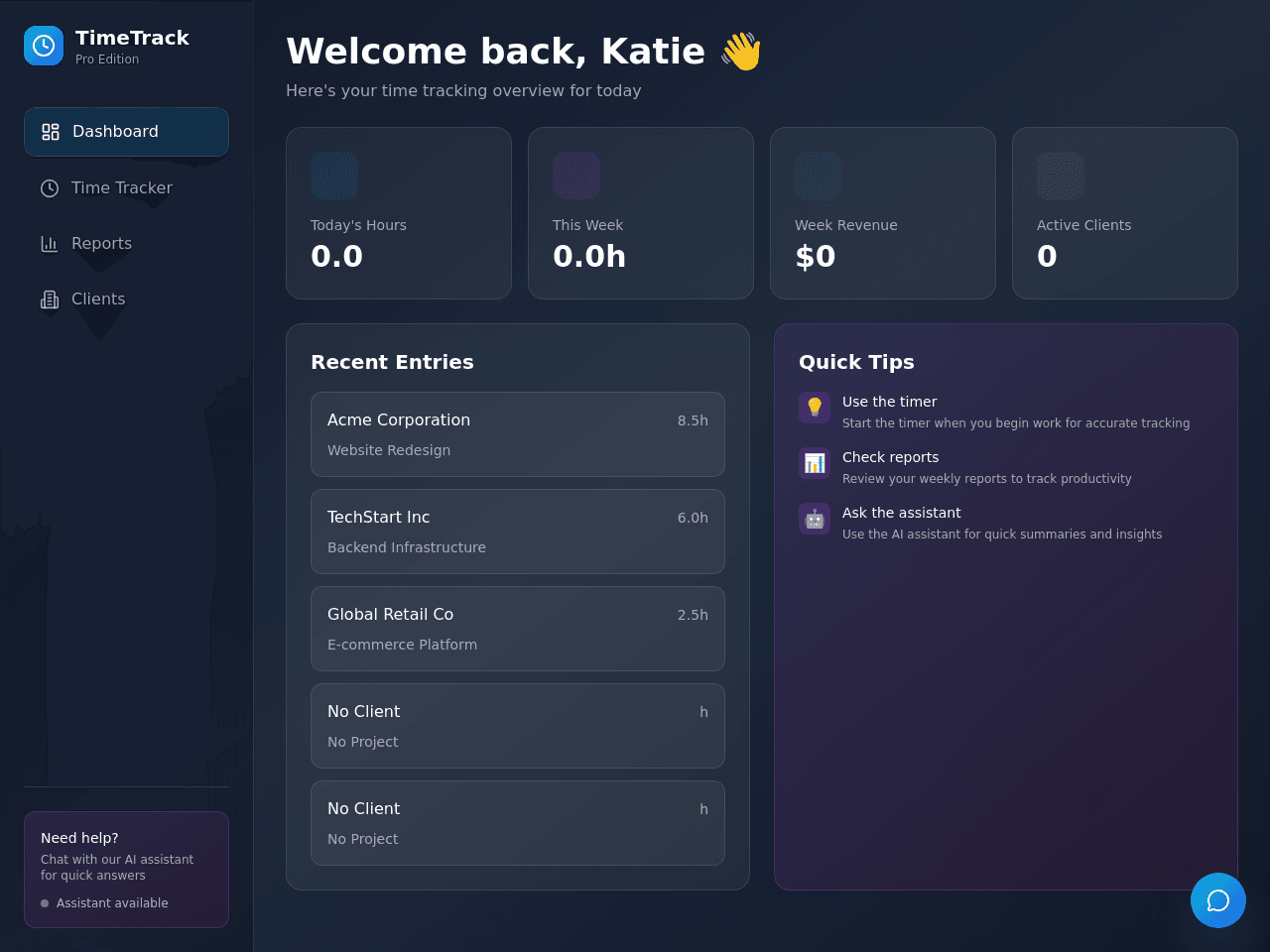1270x952 pixels.
Task: Open the AI chat bubble button
Action: 1218,900
